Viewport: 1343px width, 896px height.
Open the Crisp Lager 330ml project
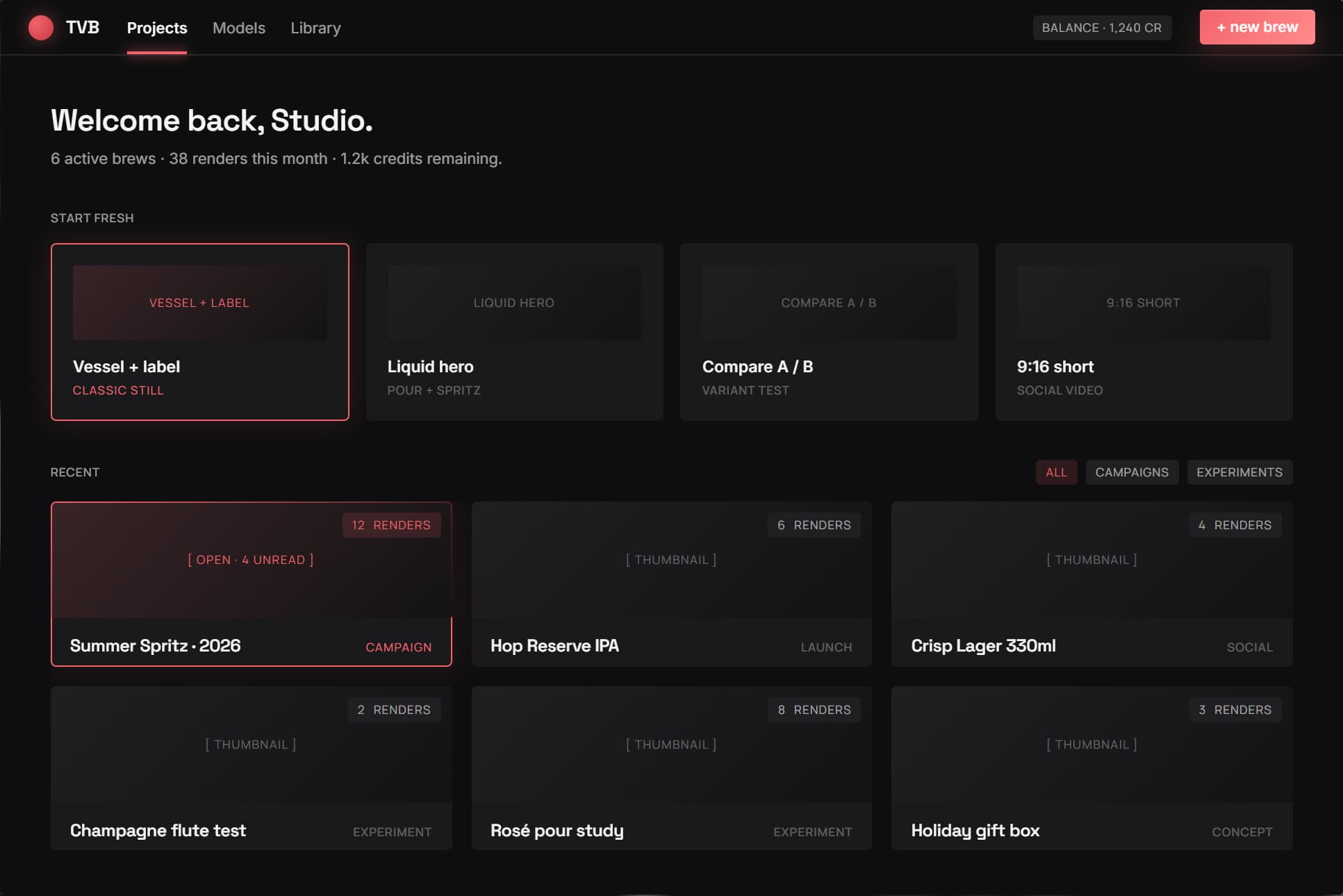(1092, 584)
